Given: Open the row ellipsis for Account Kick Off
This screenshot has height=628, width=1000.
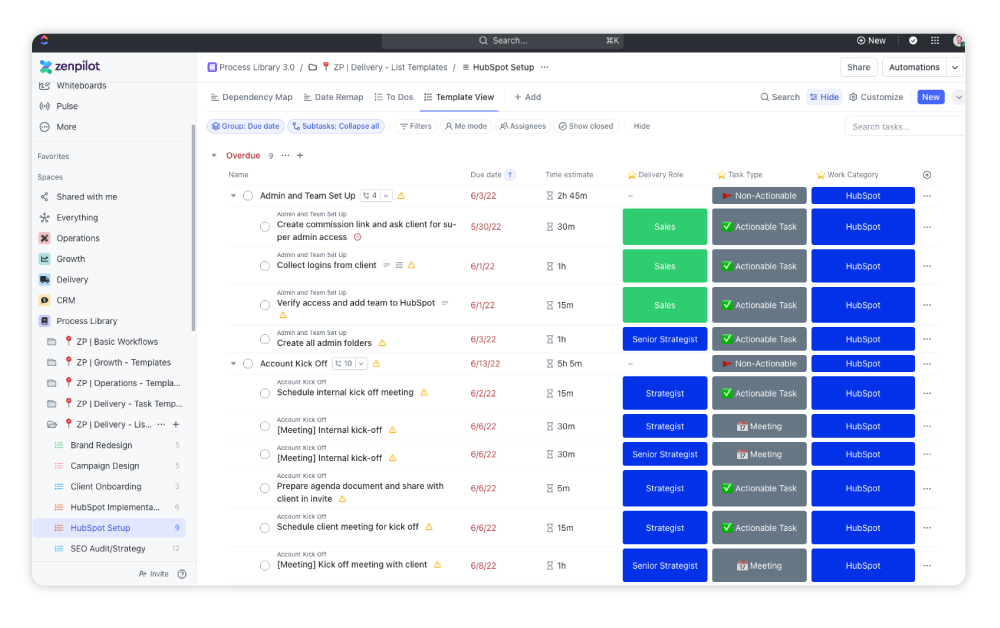Looking at the screenshot, I should 927,364.
